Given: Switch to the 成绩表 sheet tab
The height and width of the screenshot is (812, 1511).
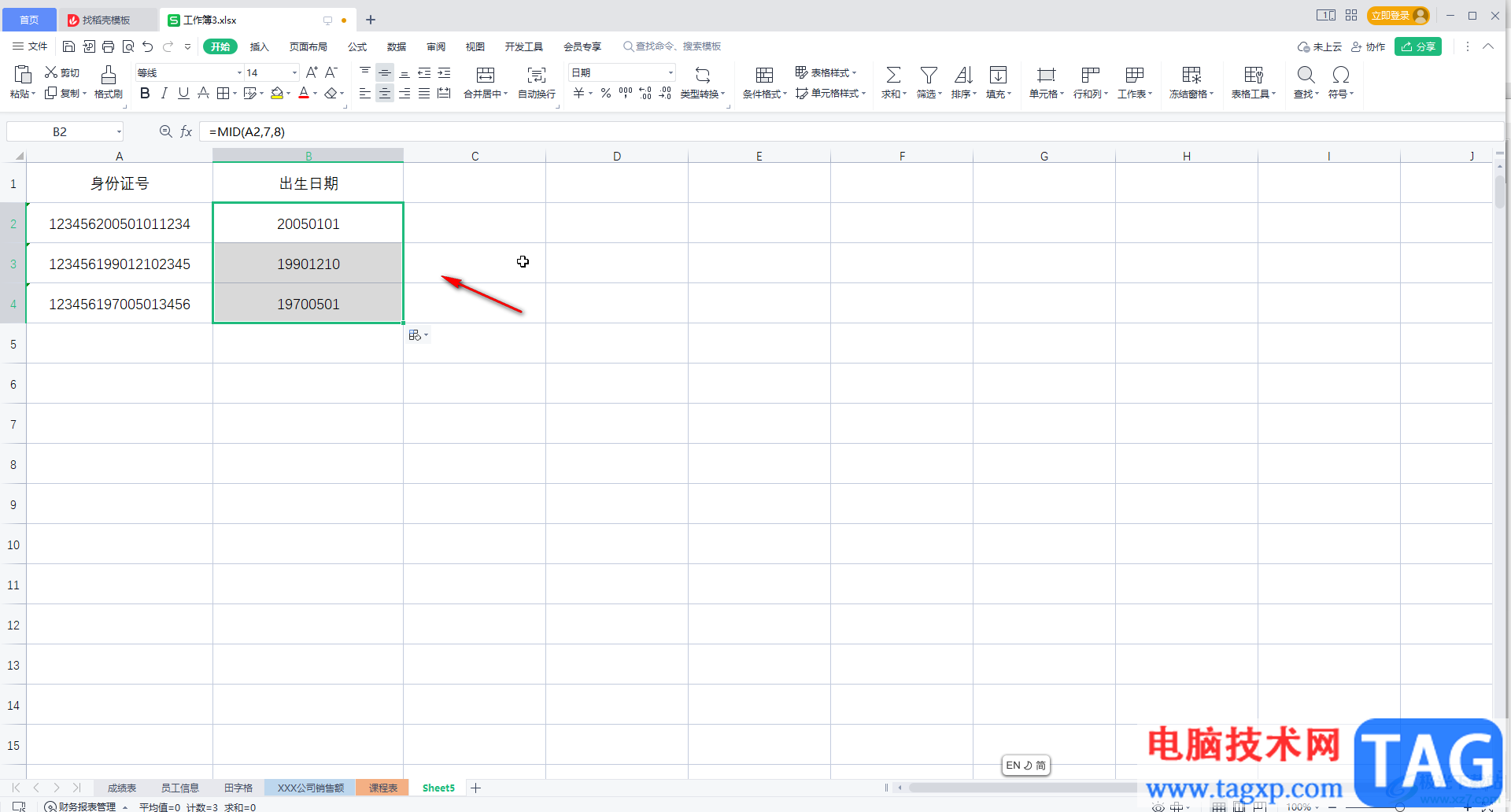Looking at the screenshot, I should pos(121,788).
